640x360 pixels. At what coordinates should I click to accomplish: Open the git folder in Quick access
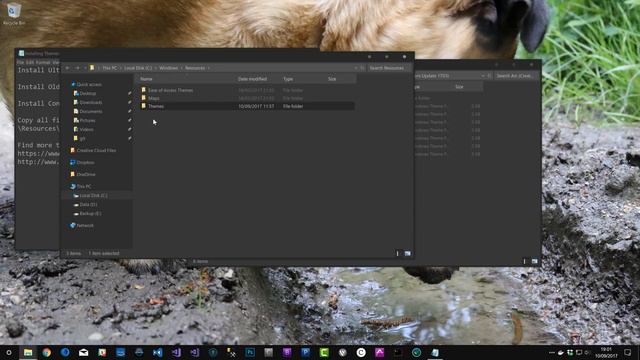(x=82, y=138)
